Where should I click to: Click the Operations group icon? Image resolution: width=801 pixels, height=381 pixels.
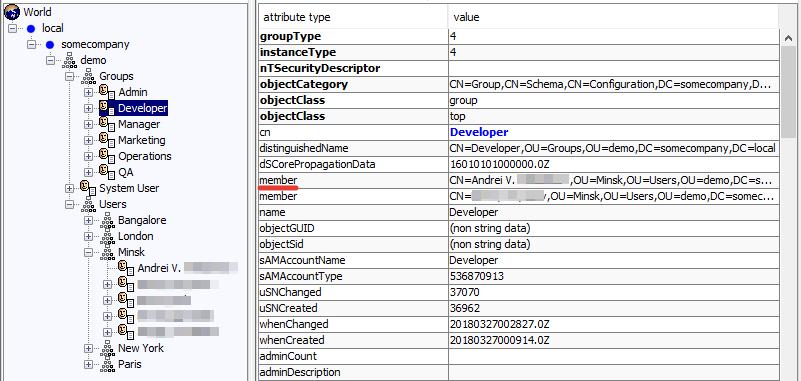click(x=107, y=156)
